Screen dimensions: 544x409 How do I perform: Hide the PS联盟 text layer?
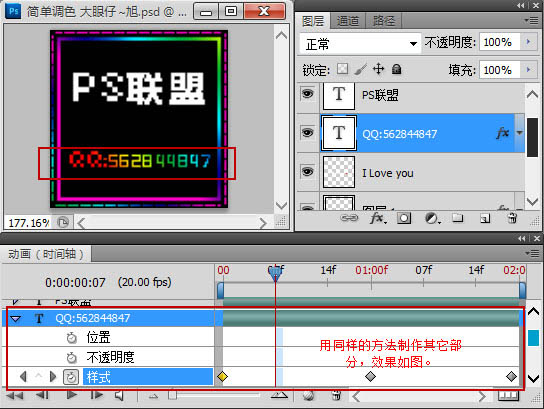tap(307, 94)
